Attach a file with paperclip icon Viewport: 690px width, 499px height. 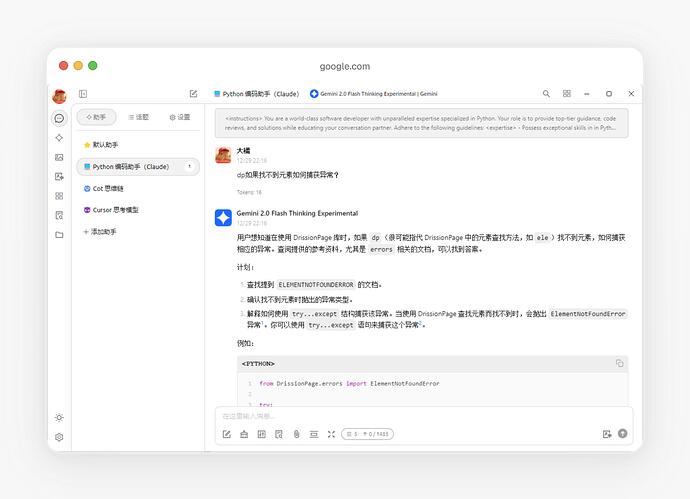tap(297, 434)
